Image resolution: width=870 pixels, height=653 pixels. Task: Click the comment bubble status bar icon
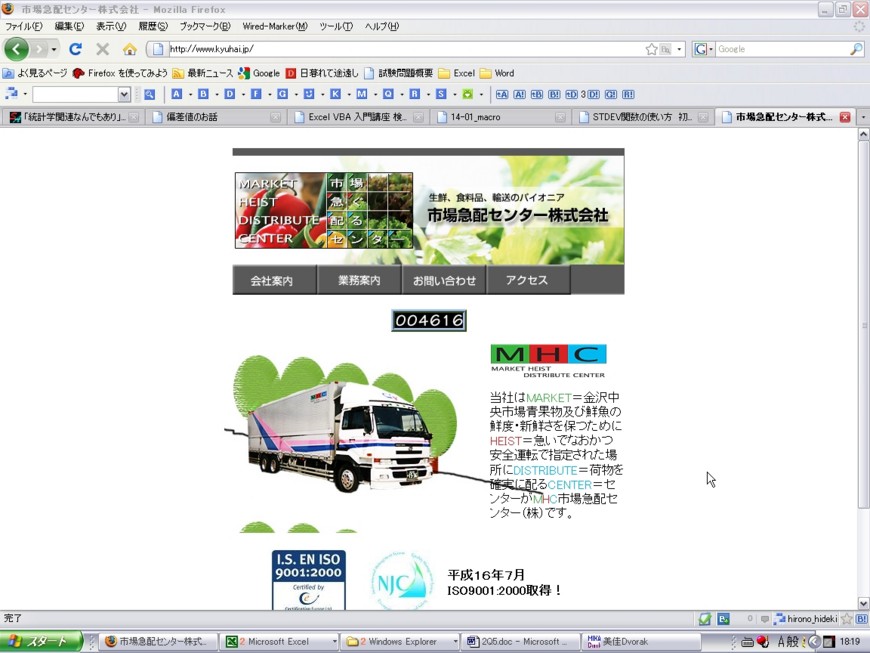point(765,619)
